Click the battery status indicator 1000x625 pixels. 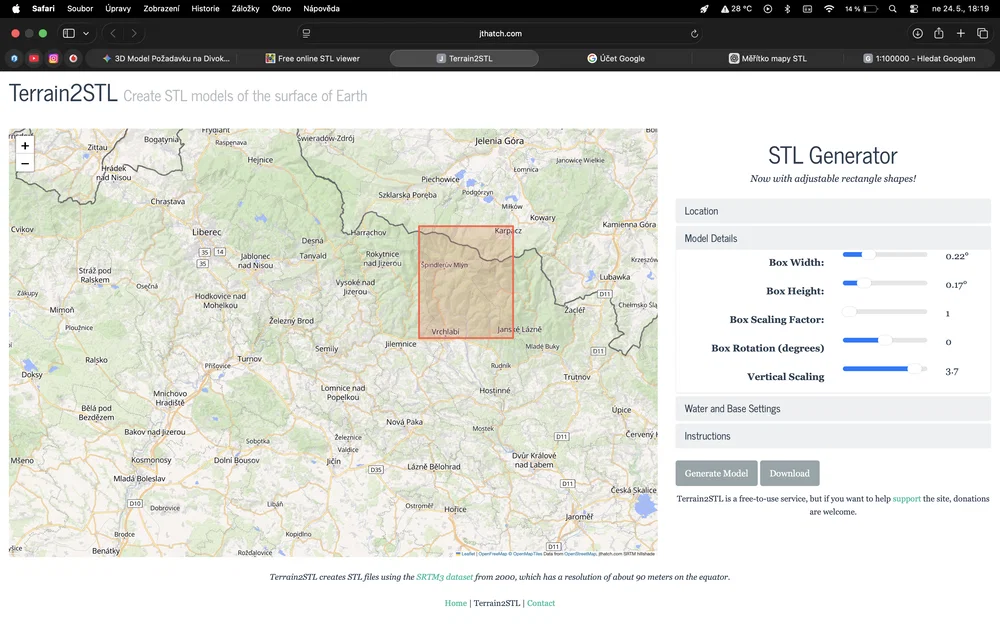[x=862, y=8]
